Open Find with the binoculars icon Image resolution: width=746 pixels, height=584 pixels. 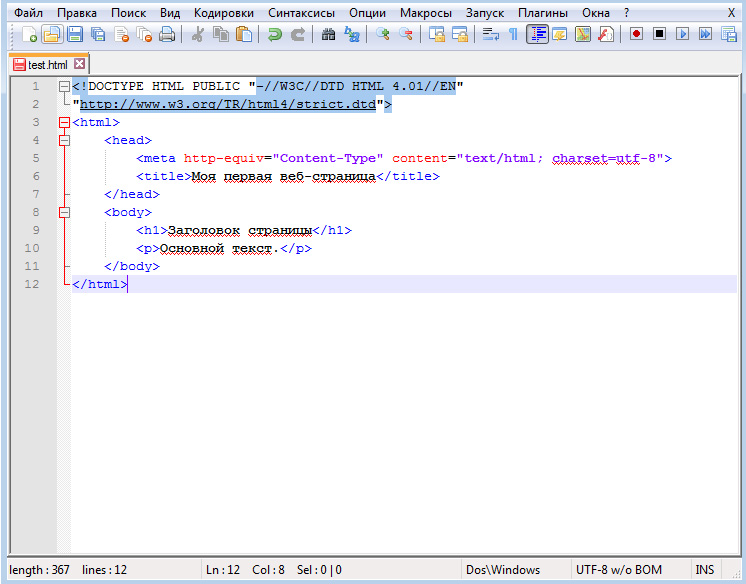[328, 34]
